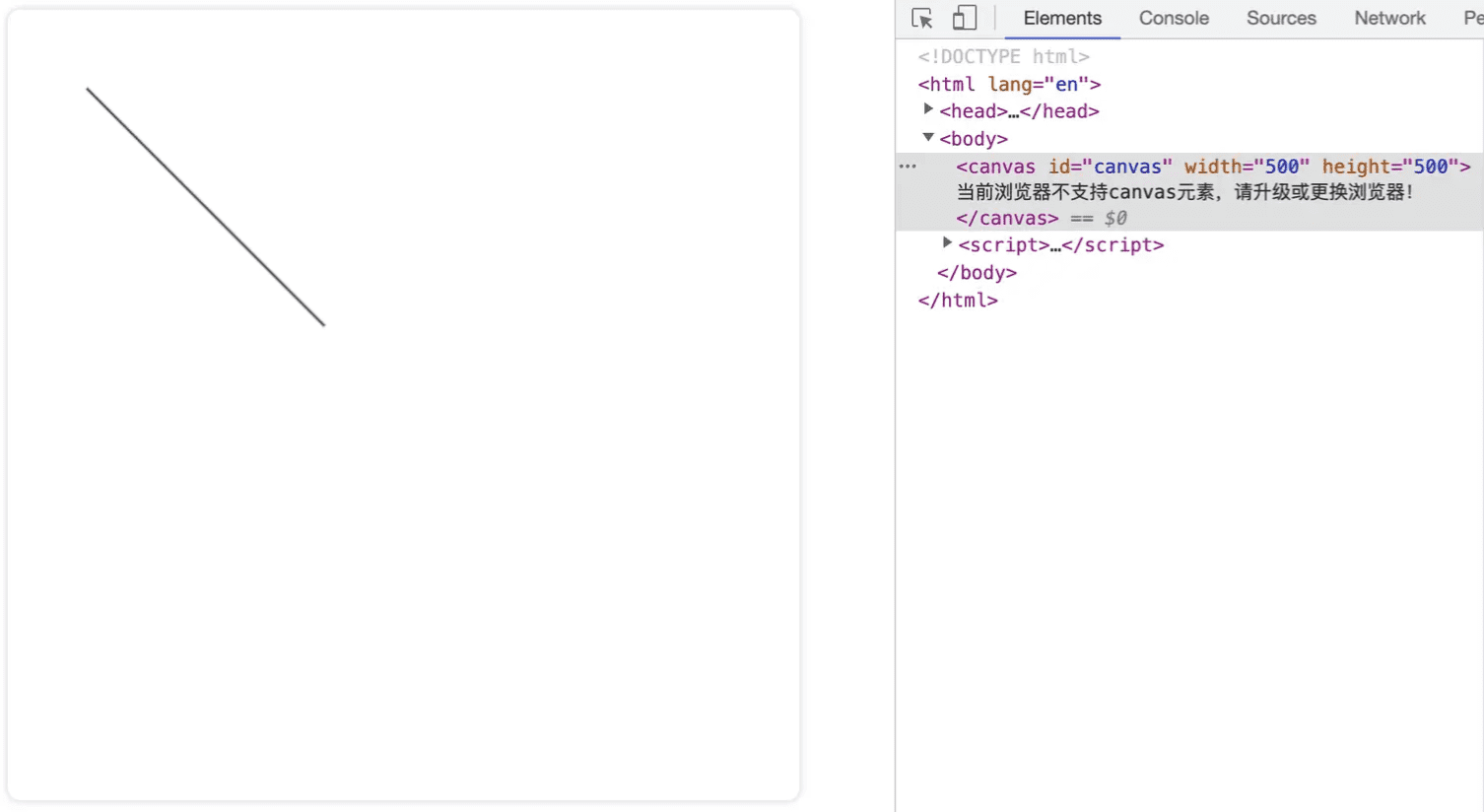The image size is (1484, 812).
Task: Open the Network tab
Action: point(1388,19)
